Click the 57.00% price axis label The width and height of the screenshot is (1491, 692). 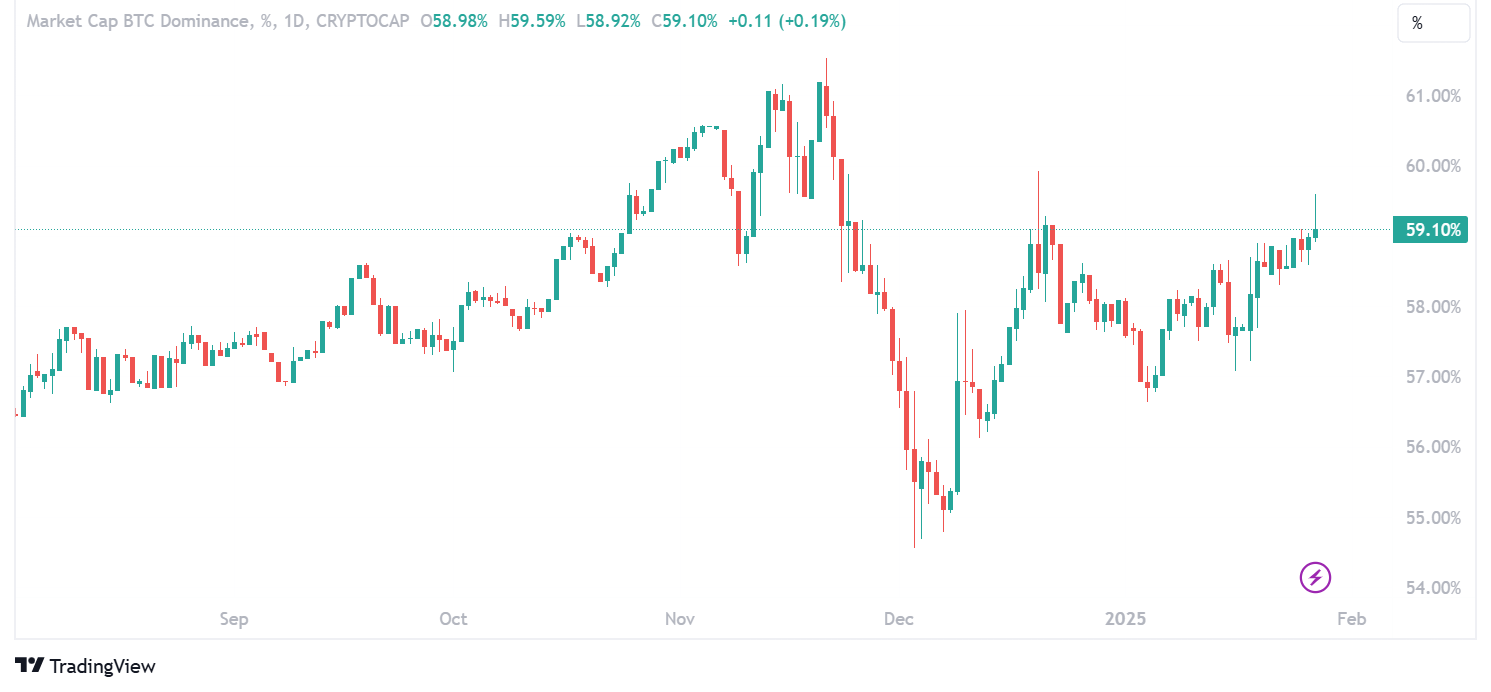(x=1433, y=377)
